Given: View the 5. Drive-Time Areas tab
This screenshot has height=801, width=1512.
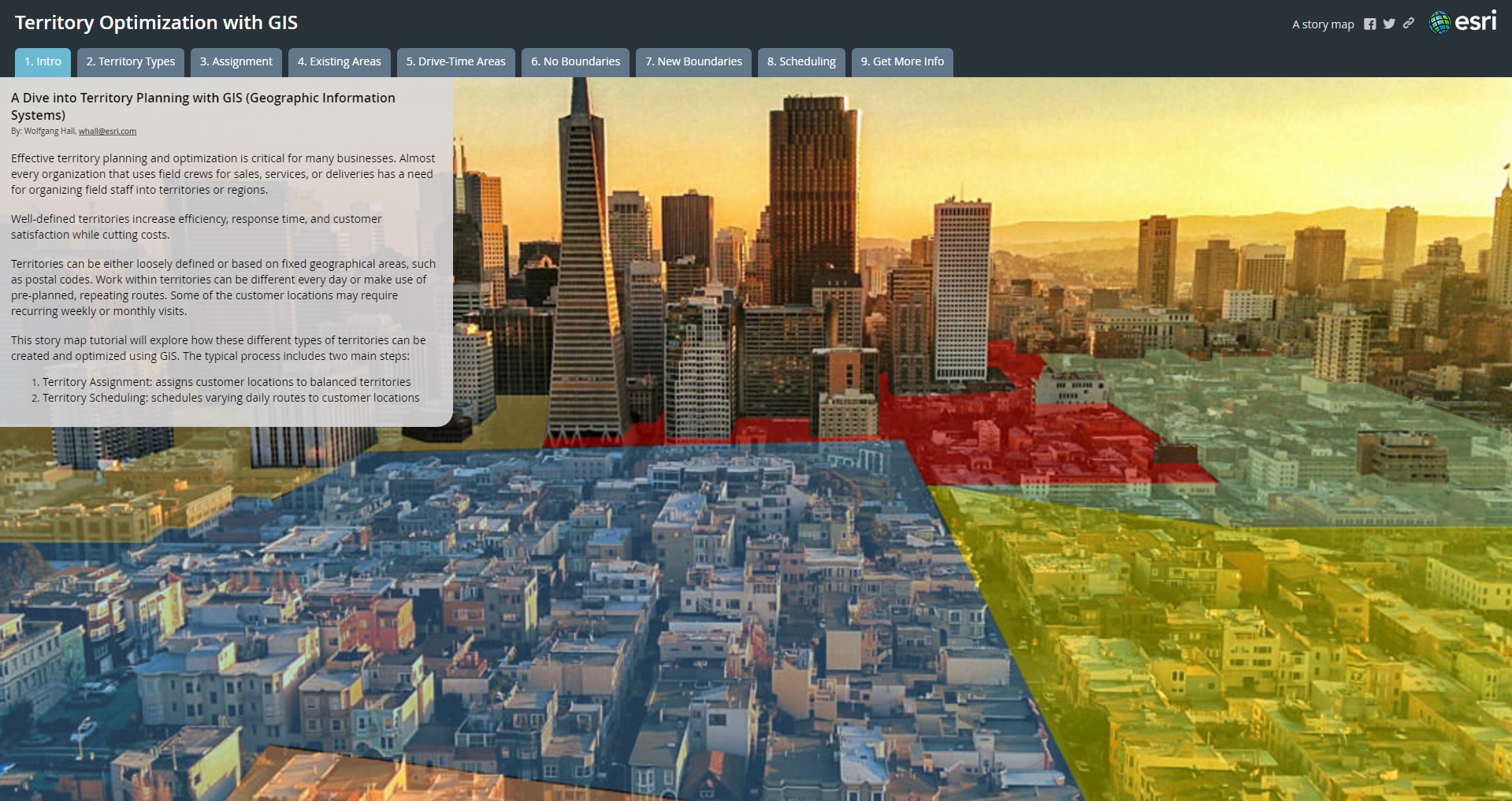Looking at the screenshot, I should (455, 61).
